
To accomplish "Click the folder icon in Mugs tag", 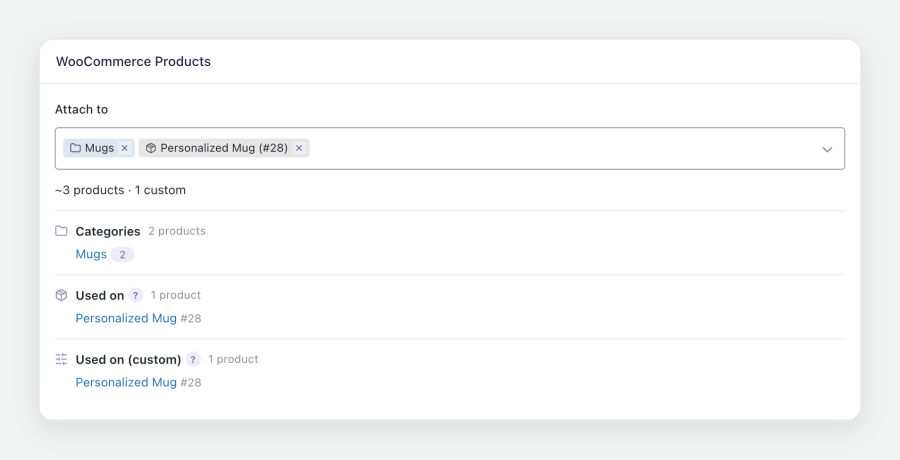I will point(75,148).
